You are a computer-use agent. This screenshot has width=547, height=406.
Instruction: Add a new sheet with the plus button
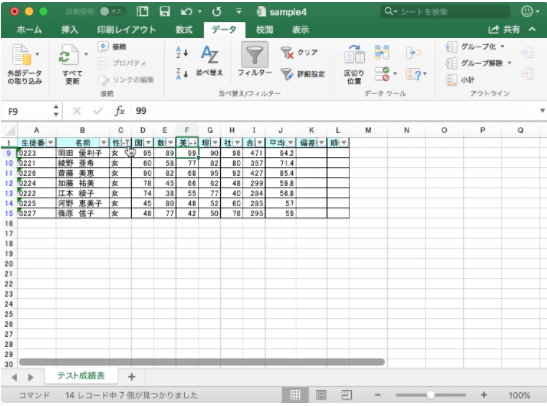point(132,376)
